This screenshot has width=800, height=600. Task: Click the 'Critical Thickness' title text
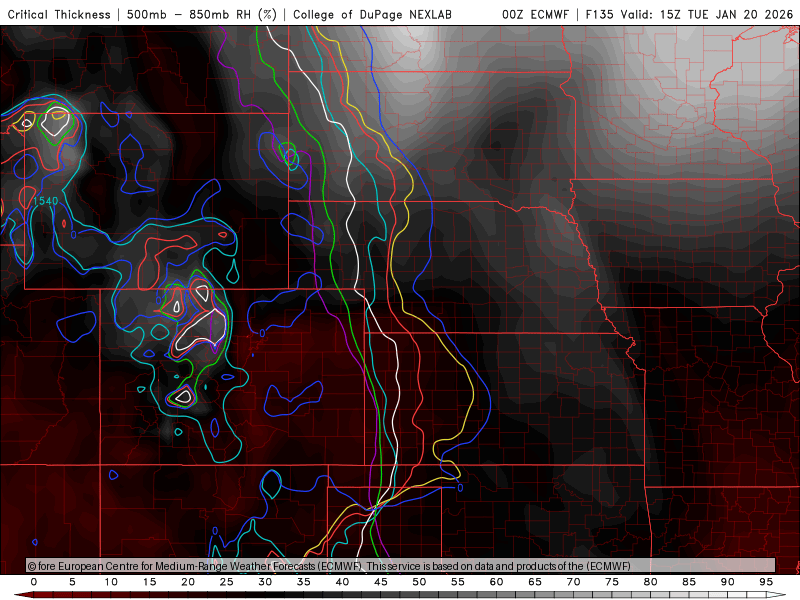tap(59, 14)
